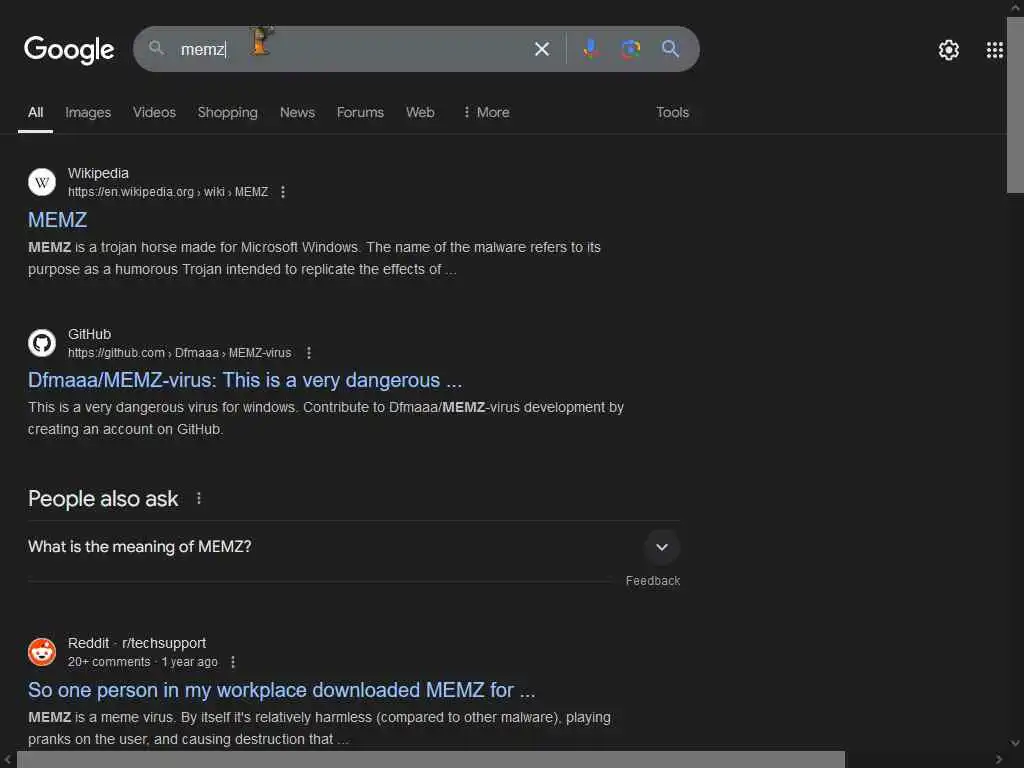Expand "What is the meaning of MEMZ?"
The height and width of the screenshot is (768, 1024).
(662, 547)
